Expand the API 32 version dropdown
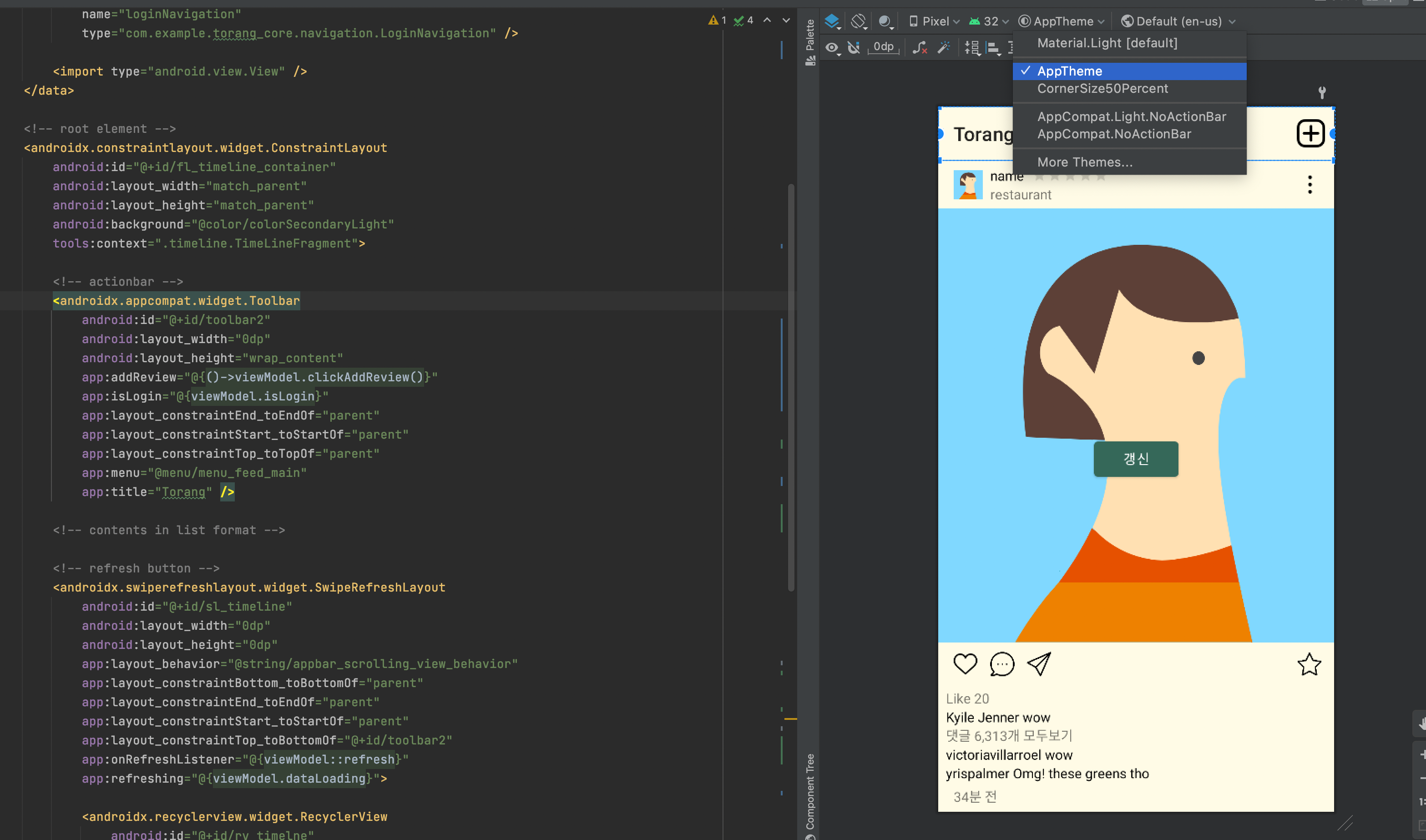 pos(989,21)
